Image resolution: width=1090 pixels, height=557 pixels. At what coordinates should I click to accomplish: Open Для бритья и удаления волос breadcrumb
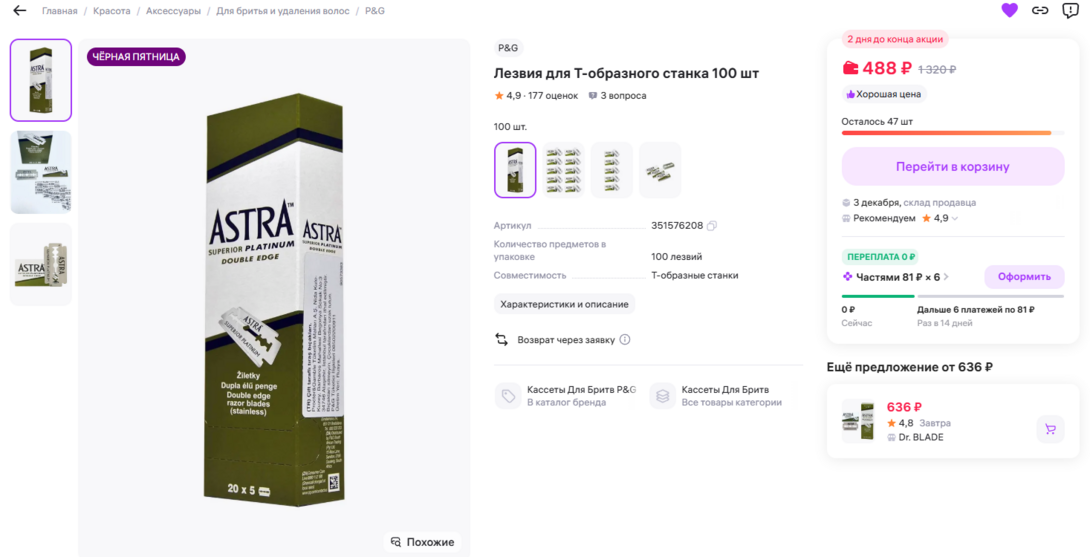(x=283, y=11)
